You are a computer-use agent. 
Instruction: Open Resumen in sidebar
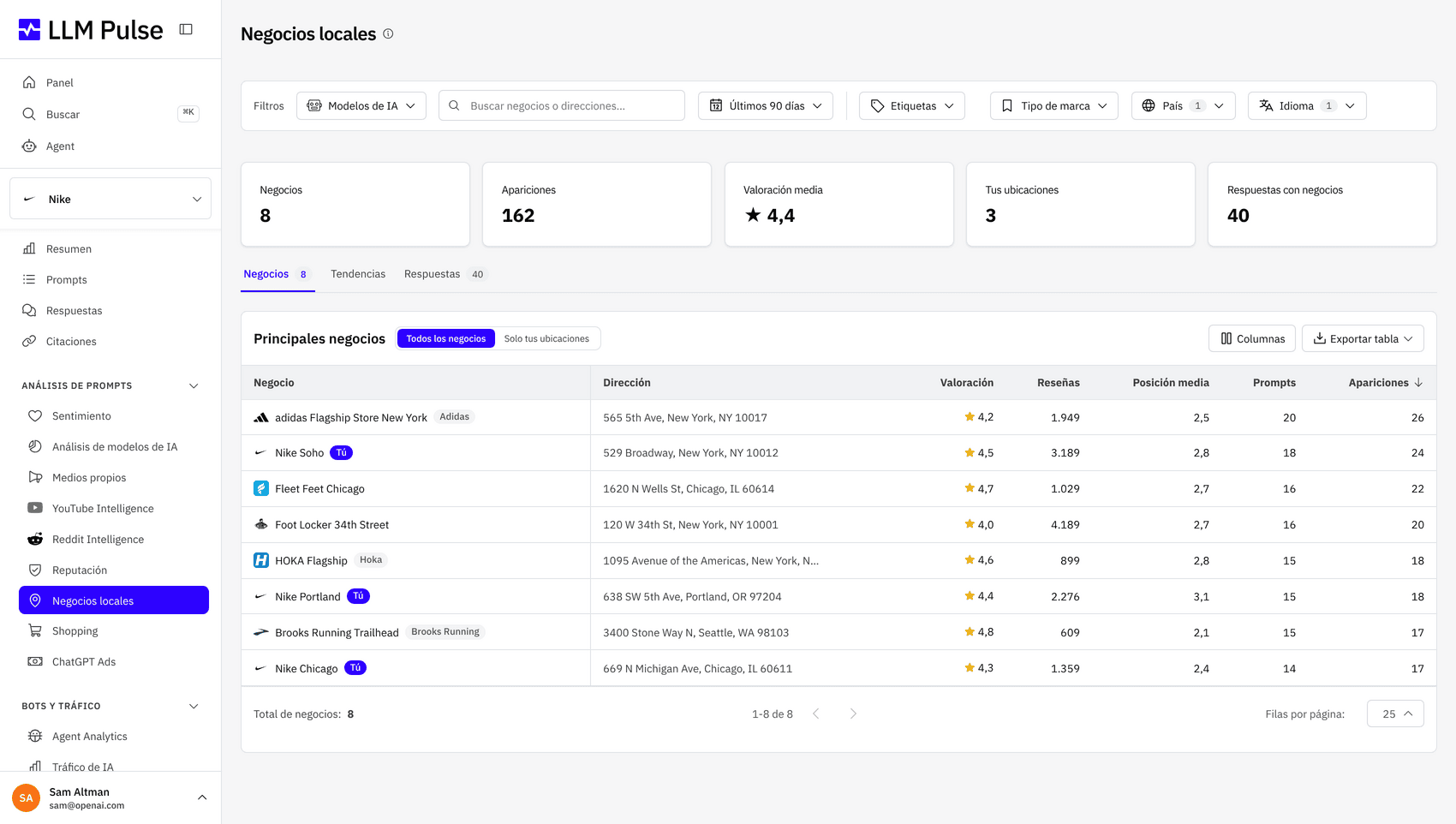click(x=69, y=248)
